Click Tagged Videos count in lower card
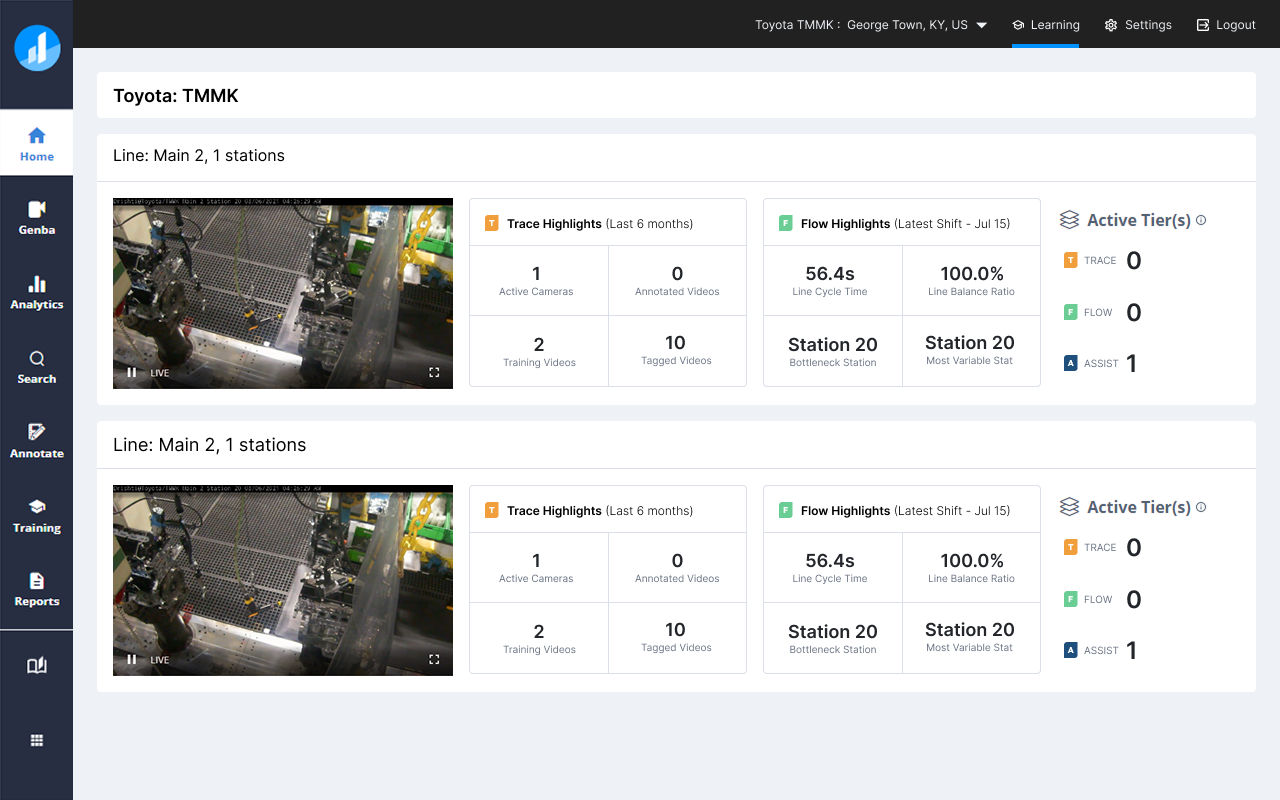This screenshot has width=1280, height=800. coord(676,629)
